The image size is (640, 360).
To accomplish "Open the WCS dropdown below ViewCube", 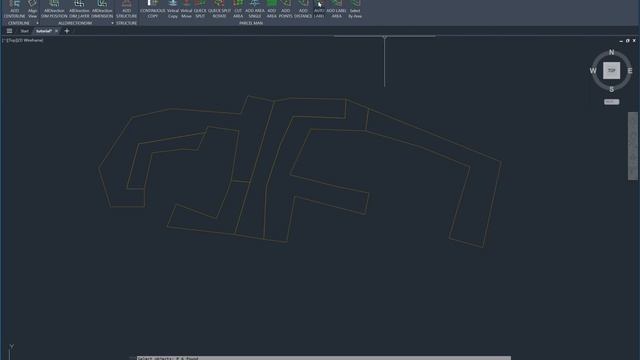I will [x=611, y=102].
